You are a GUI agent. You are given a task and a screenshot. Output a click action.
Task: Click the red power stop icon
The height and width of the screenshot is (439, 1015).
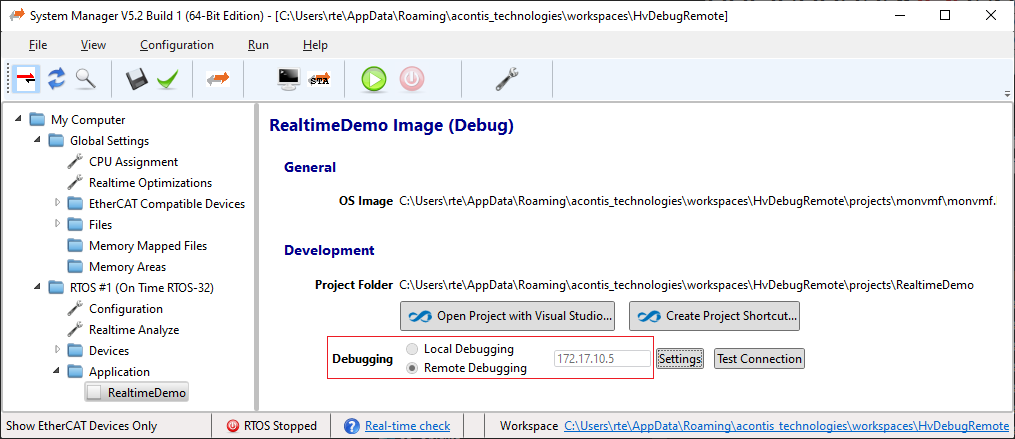tap(412, 79)
